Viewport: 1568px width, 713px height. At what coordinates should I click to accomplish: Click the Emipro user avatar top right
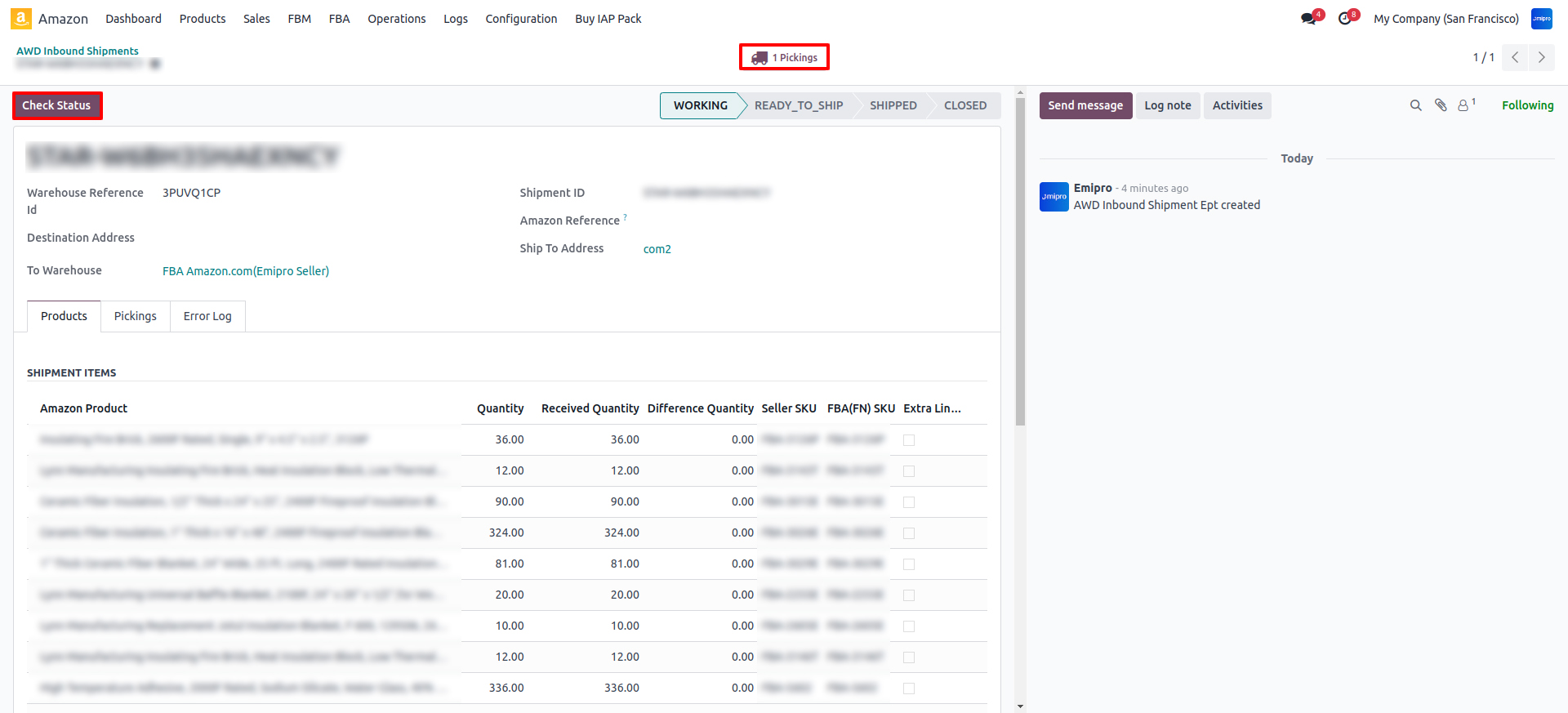1541,19
